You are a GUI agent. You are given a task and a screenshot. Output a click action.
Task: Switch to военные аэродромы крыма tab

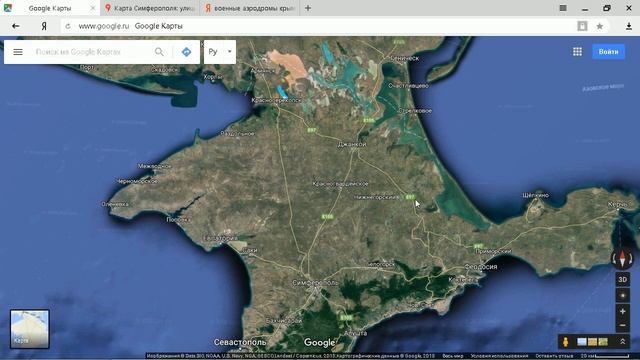click(x=249, y=8)
